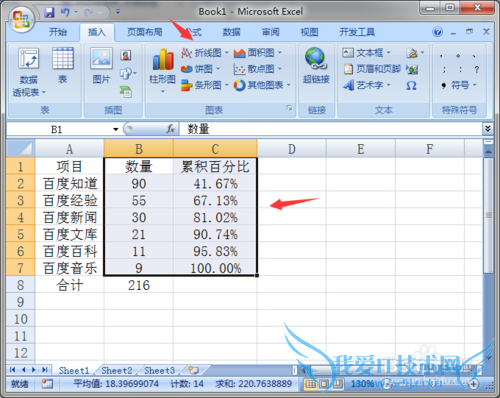Insert a scatter chart (散点图)

click(258, 69)
